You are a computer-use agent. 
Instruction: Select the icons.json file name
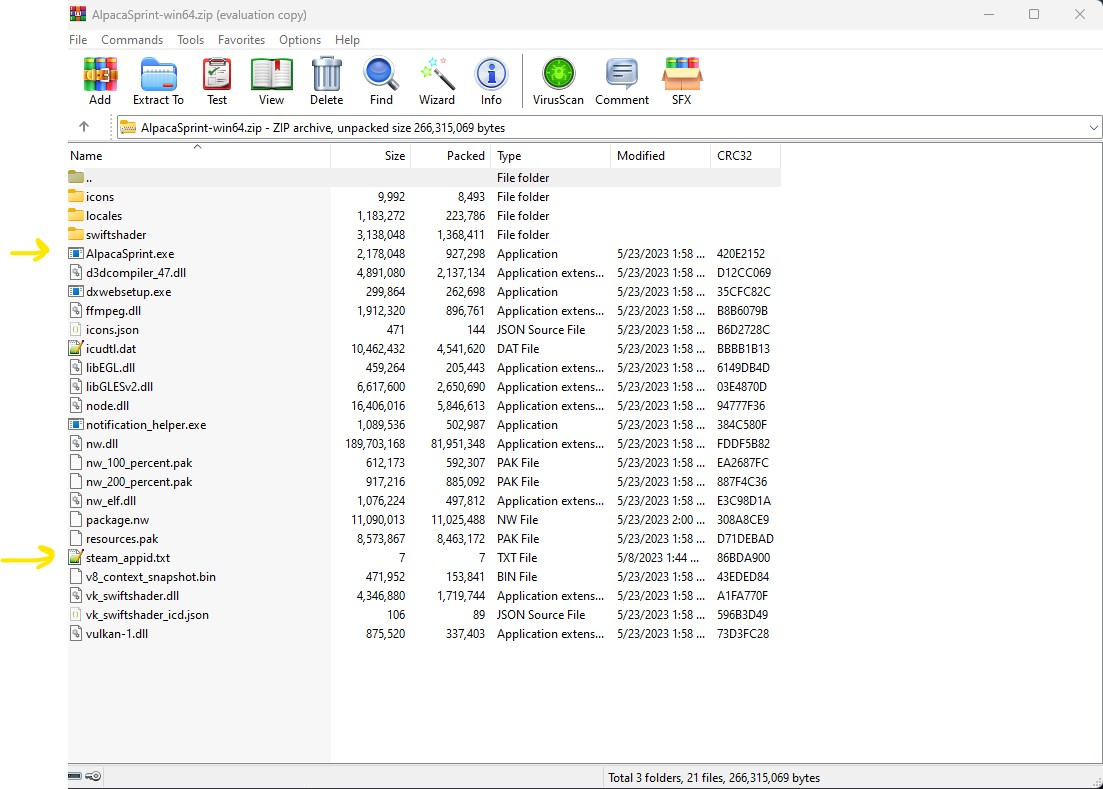coord(112,329)
